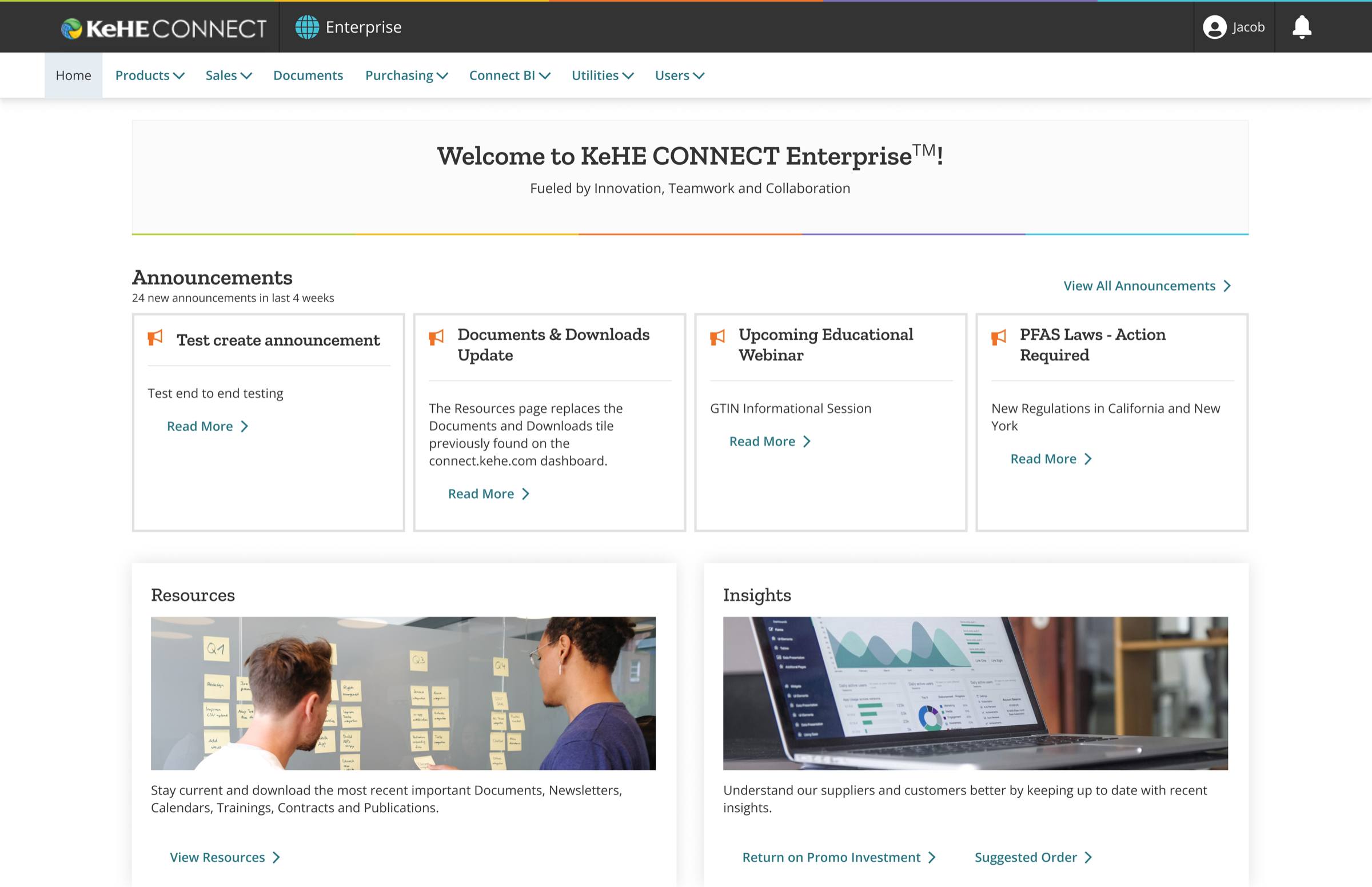Click Read More arrow under GTIN Informational Session
1372x887 pixels.
pyautogui.click(x=807, y=441)
